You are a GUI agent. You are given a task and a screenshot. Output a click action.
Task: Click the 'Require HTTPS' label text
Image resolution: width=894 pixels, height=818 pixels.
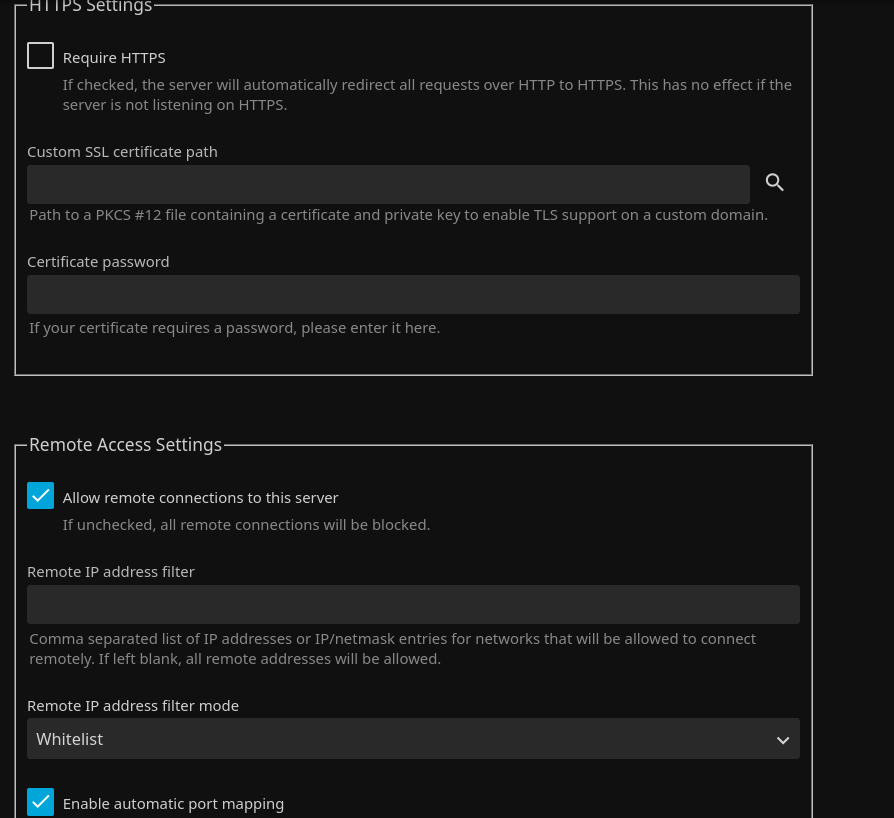coord(114,58)
